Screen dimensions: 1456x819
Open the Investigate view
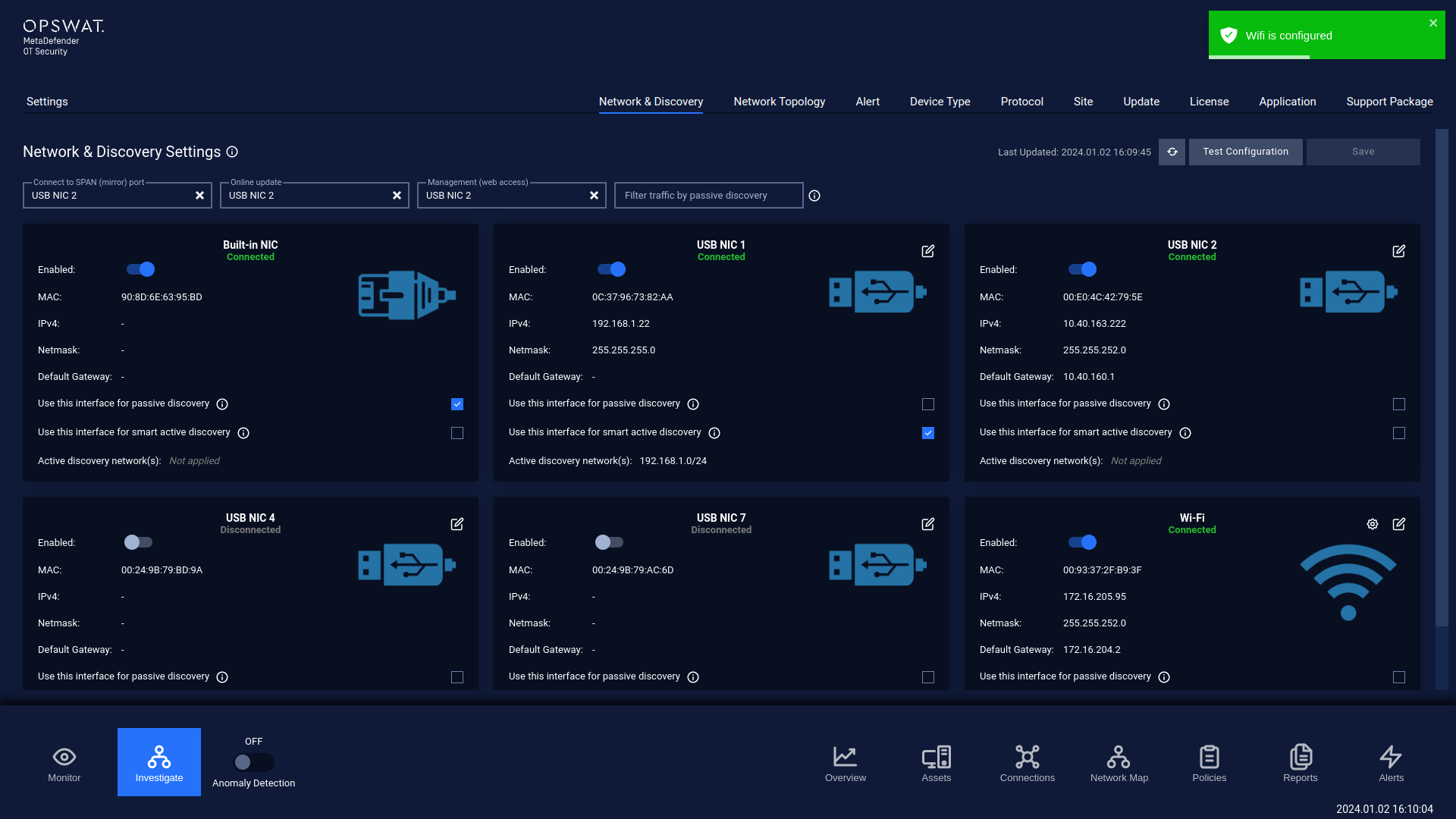click(x=159, y=762)
